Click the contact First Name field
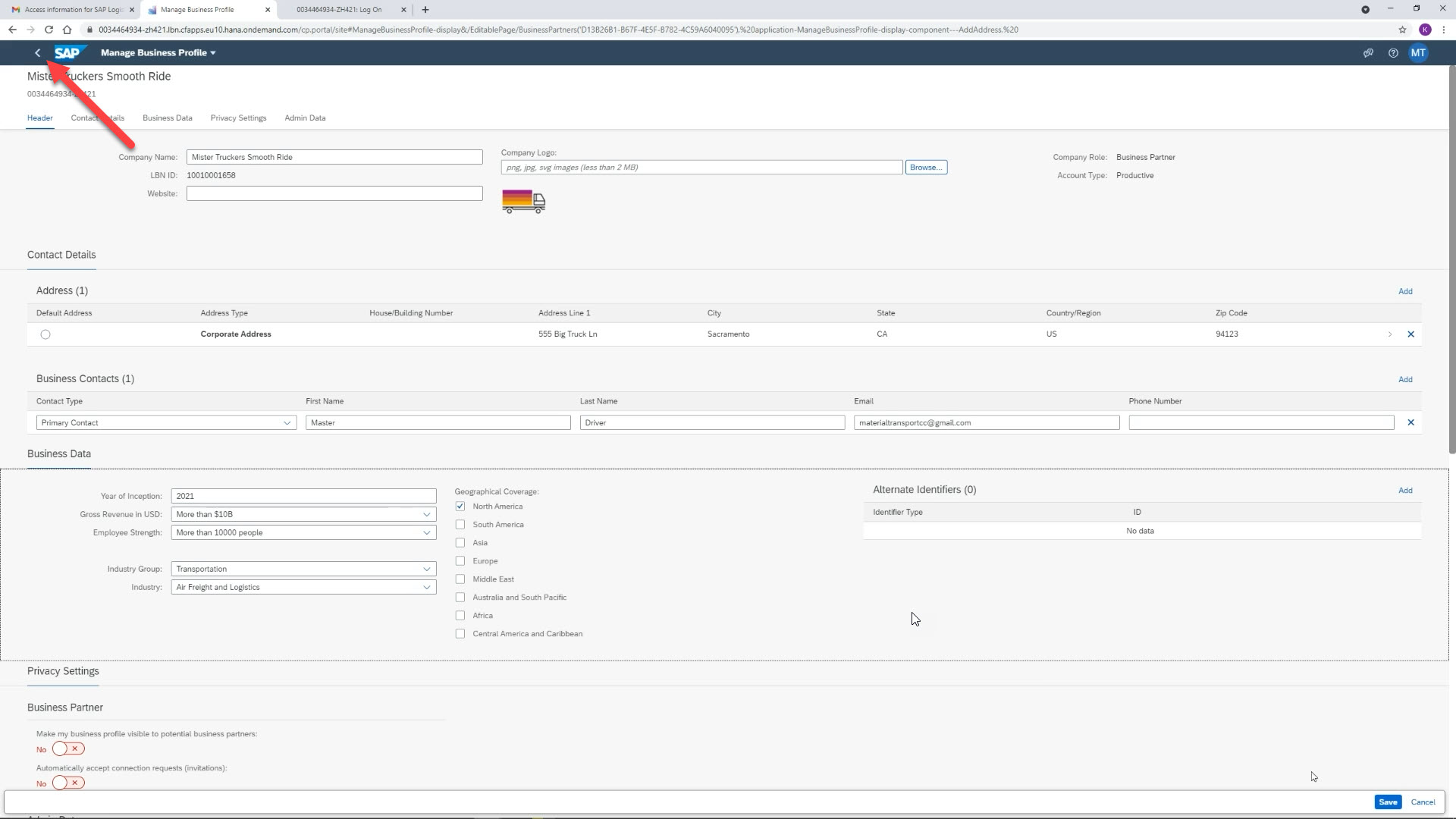 438,423
